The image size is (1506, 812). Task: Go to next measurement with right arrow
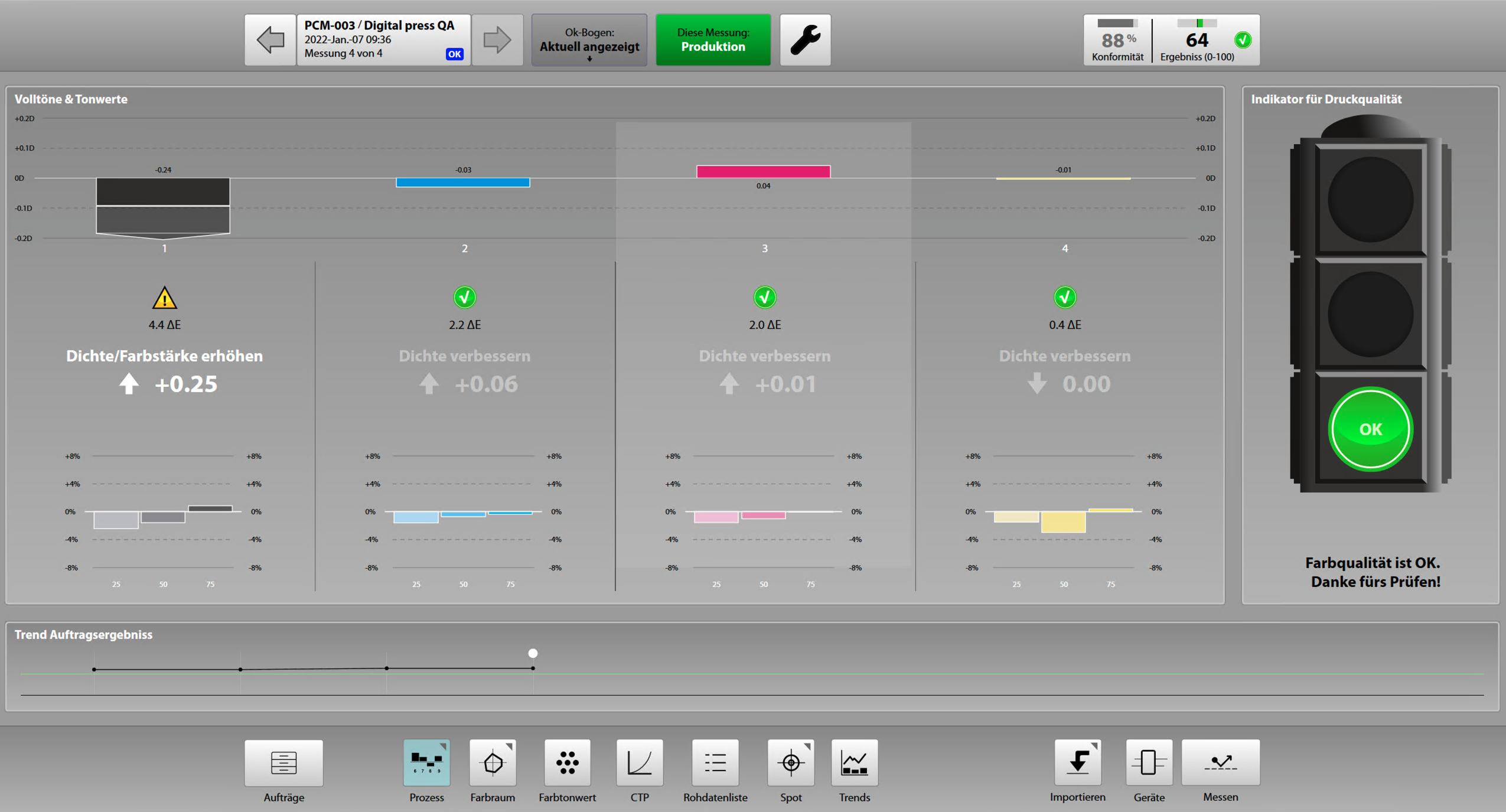pyautogui.click(x=497, y=40)
